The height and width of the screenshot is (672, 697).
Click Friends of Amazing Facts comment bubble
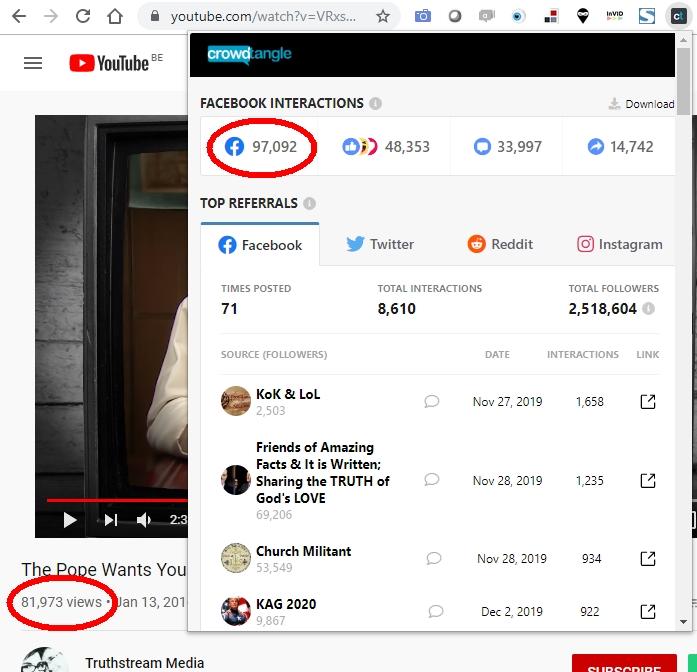[432, 480]
